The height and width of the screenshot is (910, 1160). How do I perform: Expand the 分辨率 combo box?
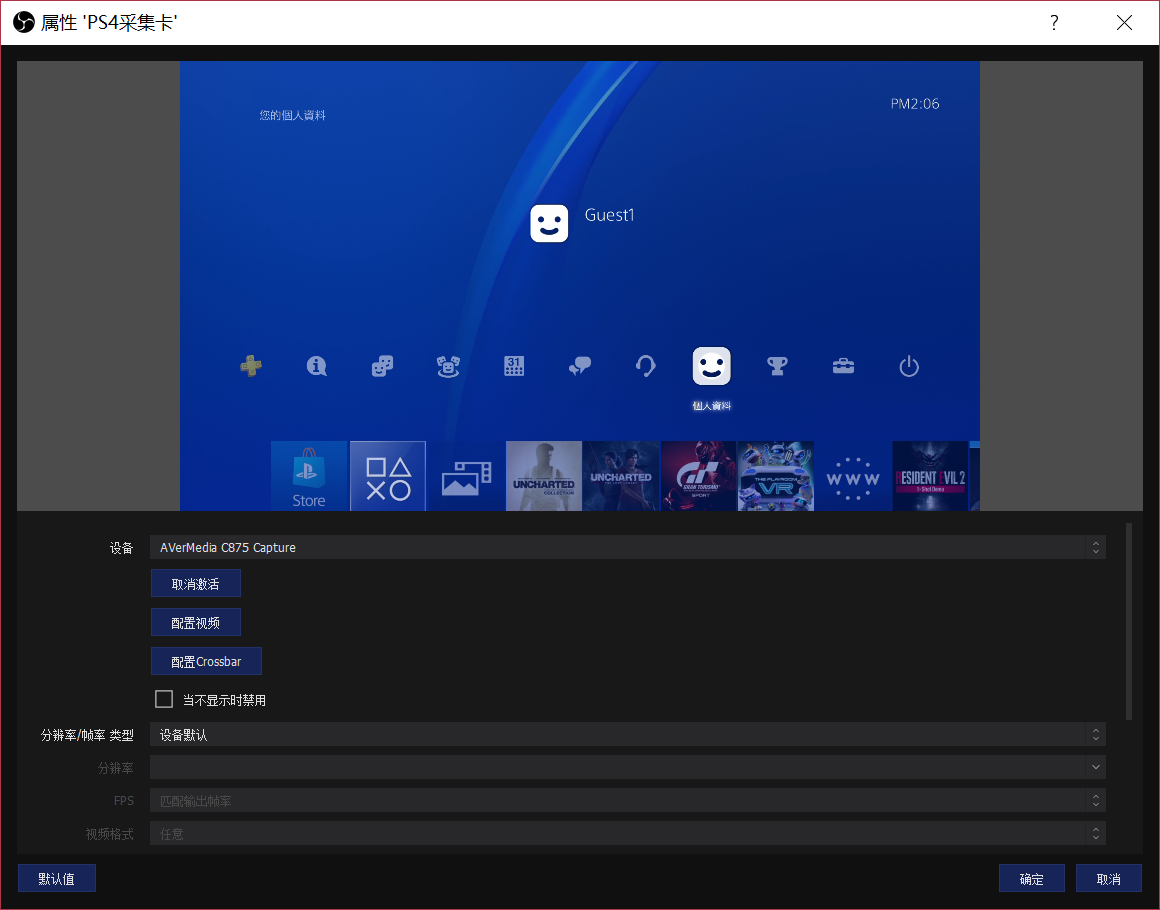point(628,767)
